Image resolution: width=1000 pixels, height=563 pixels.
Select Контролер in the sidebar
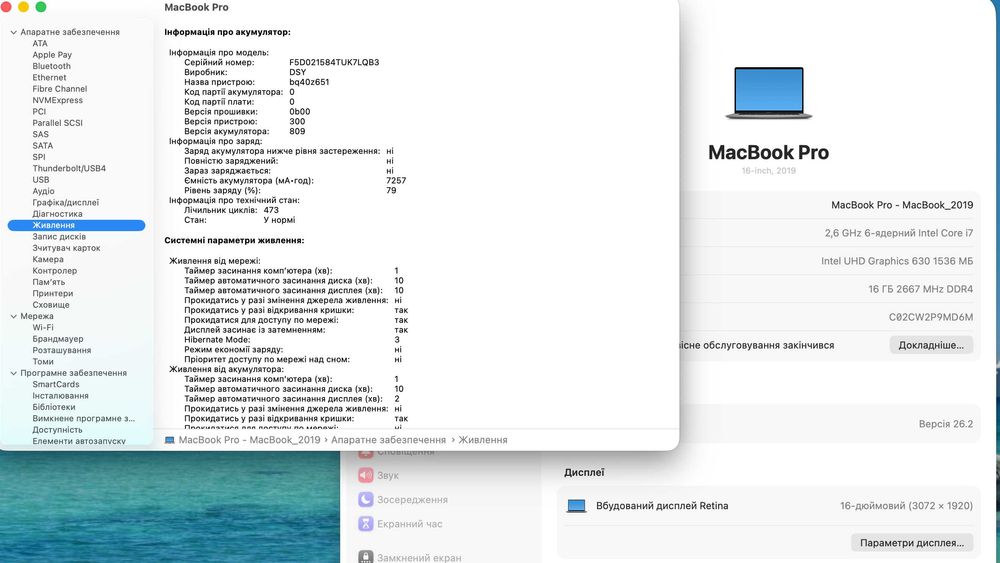(54, 271)
